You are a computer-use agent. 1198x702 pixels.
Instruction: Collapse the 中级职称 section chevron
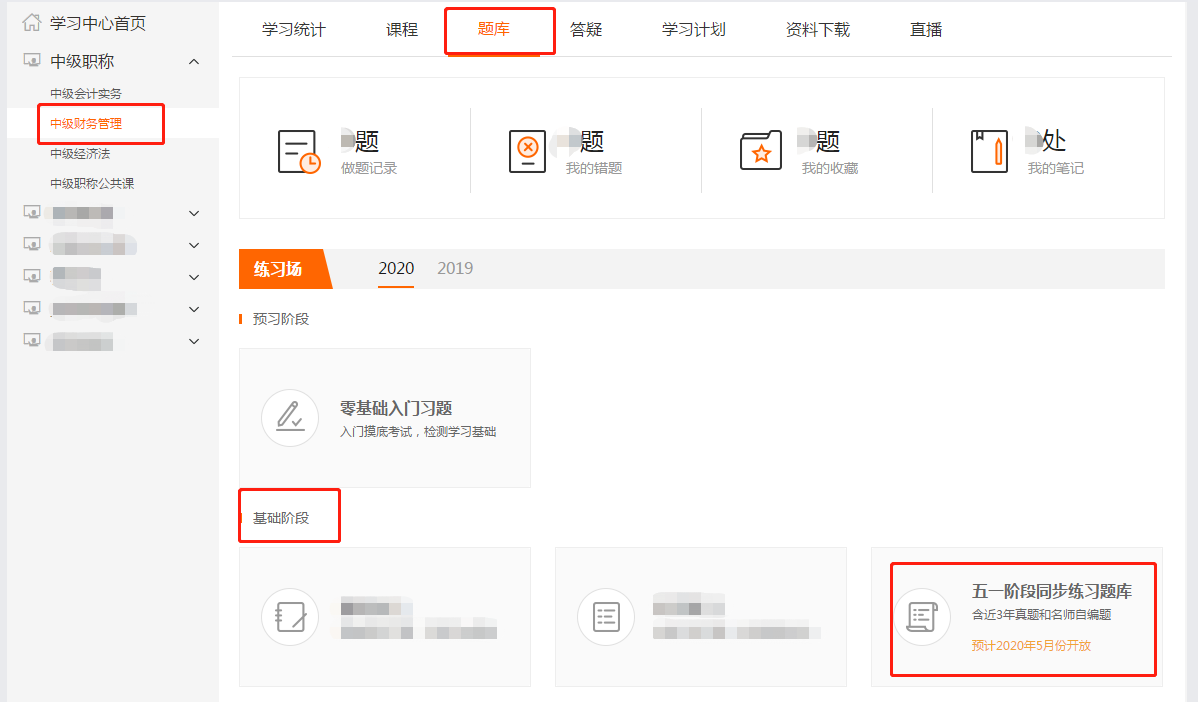pyautogui.click(x=193, y=60)
